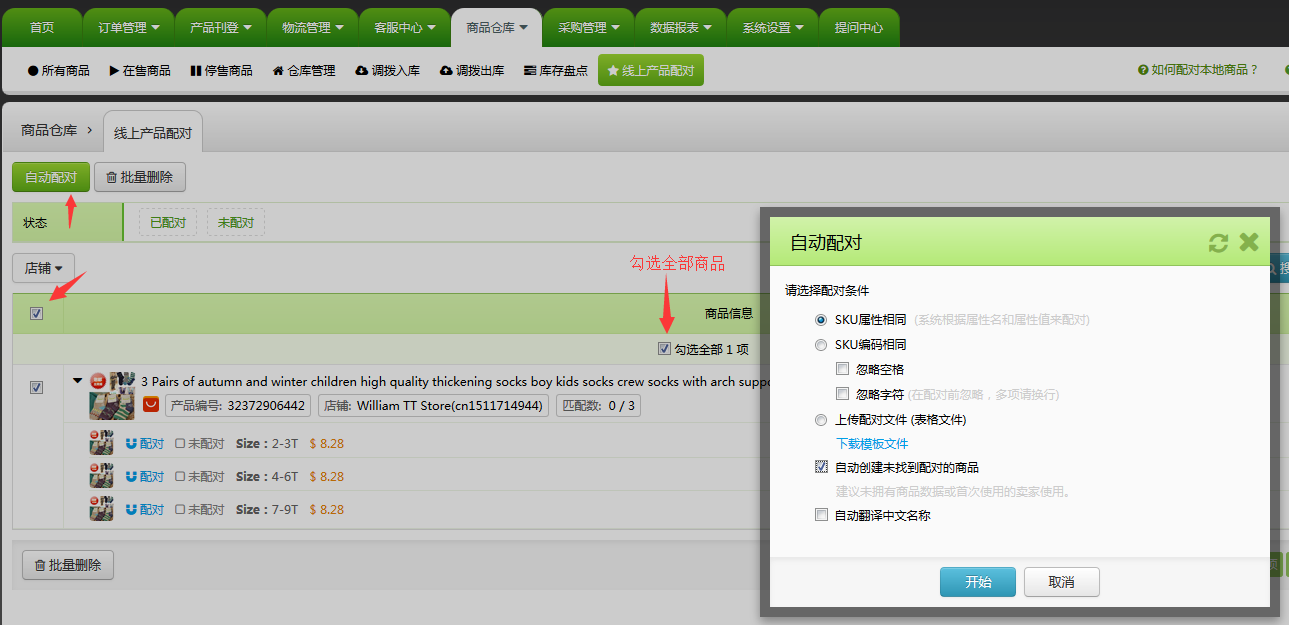
Task: Collapse the socks product variants triangle
Action: pos(78,381)
